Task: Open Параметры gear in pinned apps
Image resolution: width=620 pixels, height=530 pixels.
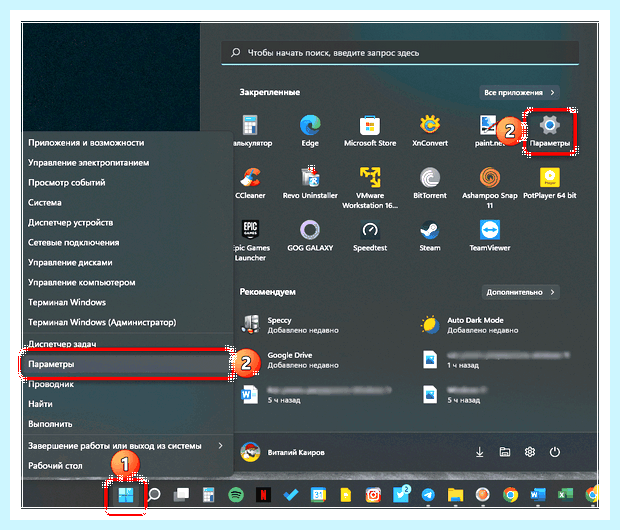Action: (550, 131)
